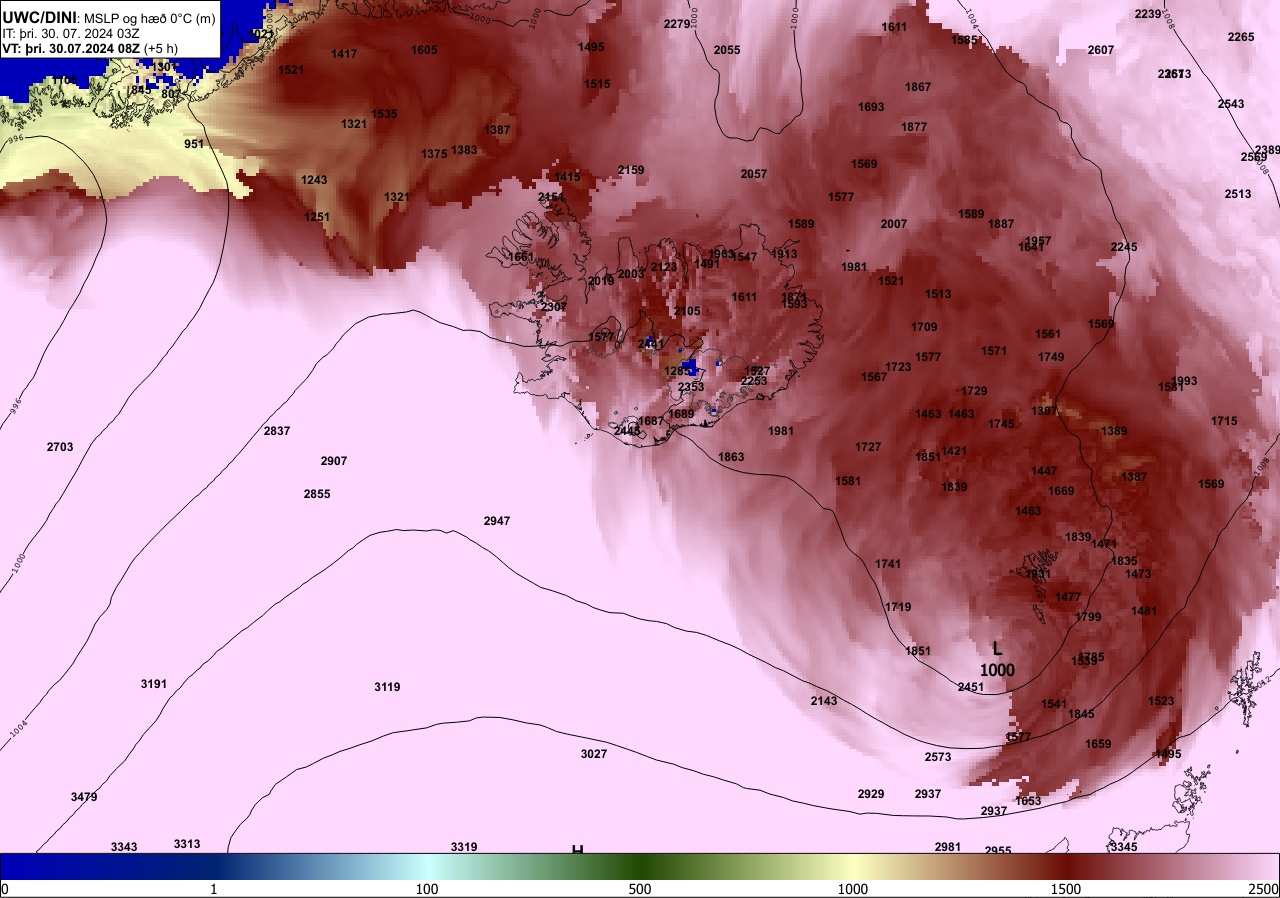Click the value 1611 near top edge
Viewport: 1280px width, 898px height.
click(894, 27)
